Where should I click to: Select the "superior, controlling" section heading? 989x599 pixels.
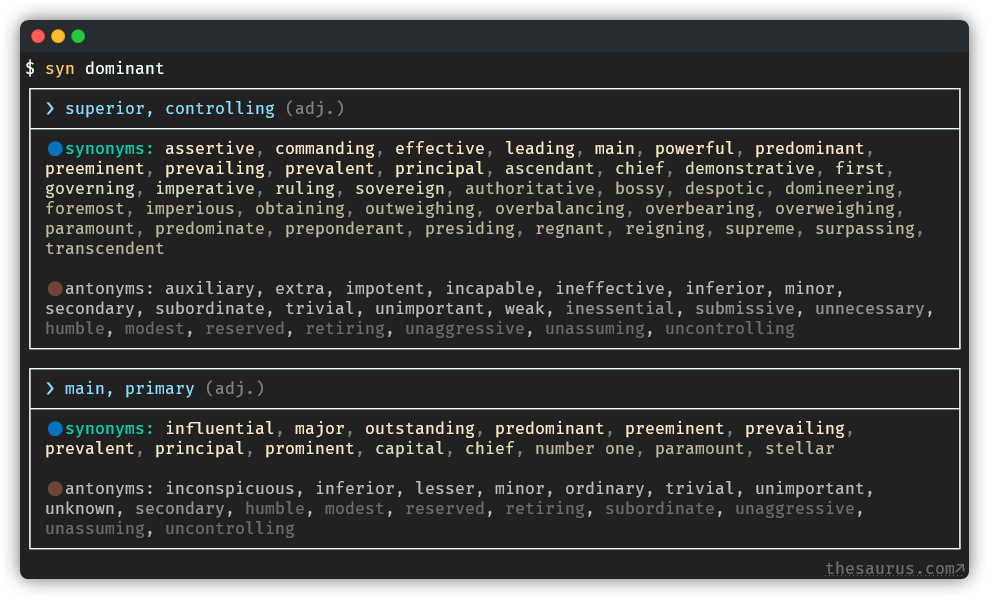(169, 109)
